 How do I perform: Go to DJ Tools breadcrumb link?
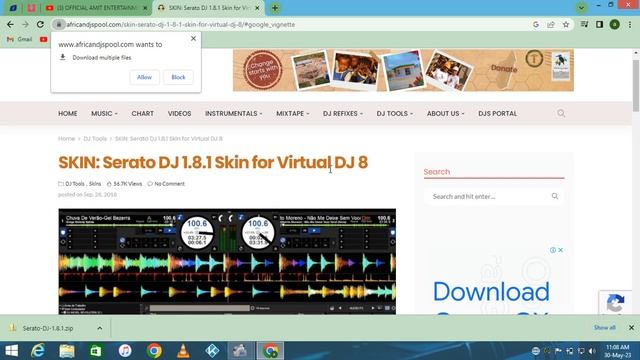pos(95,139)
